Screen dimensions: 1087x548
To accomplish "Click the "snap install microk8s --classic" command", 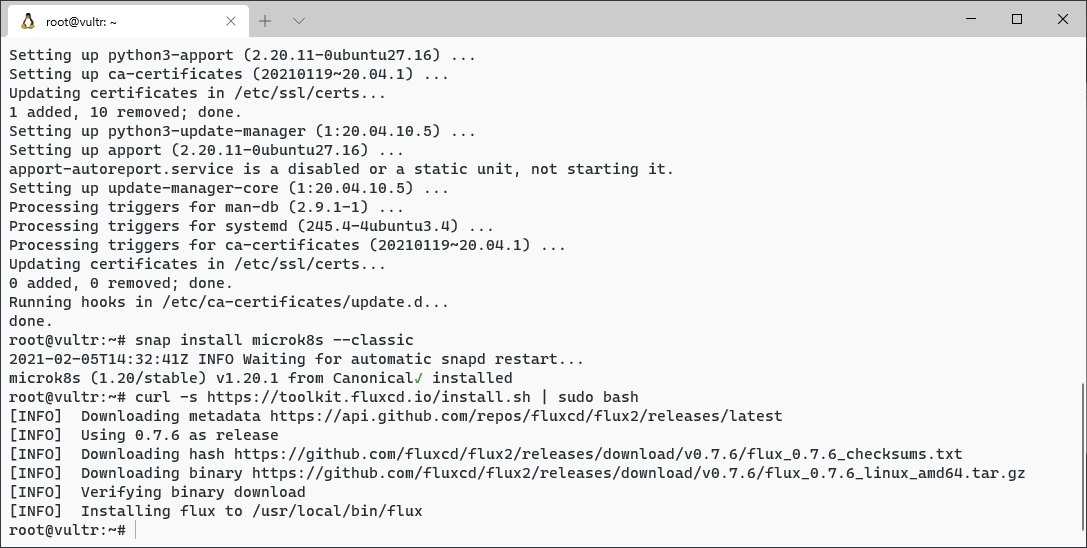I will (275, 341).
